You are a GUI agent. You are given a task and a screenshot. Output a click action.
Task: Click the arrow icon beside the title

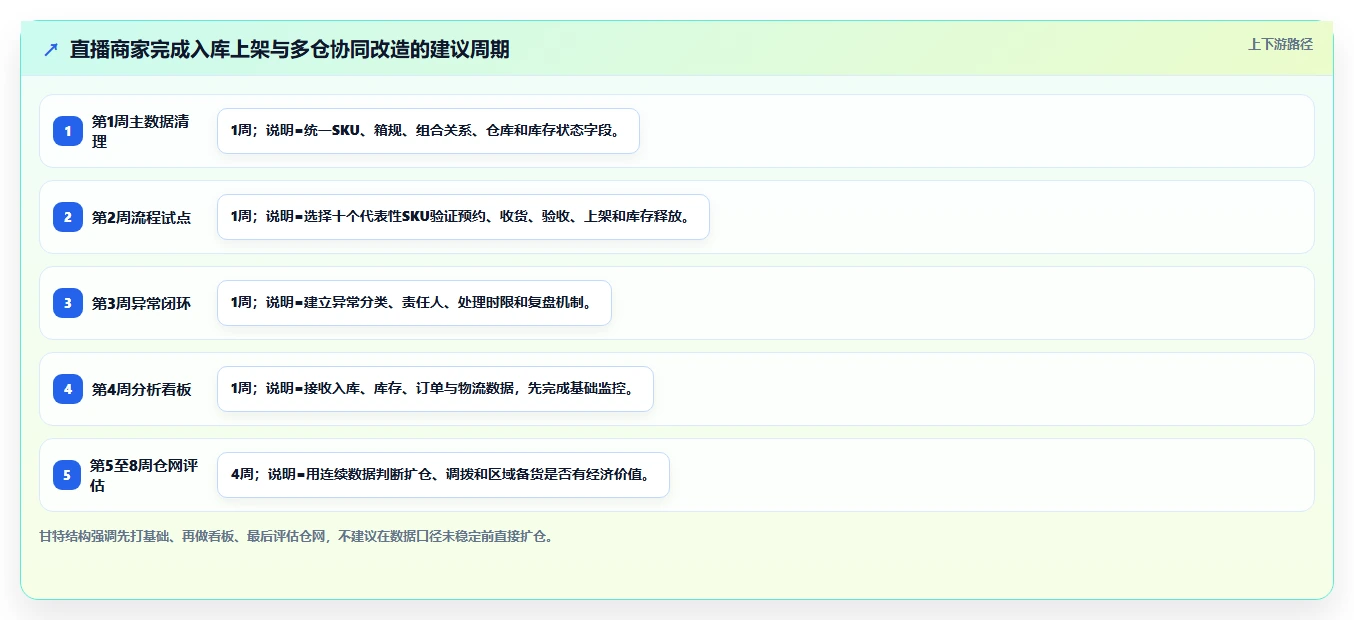pyautogui.click(x=51, y=49)
